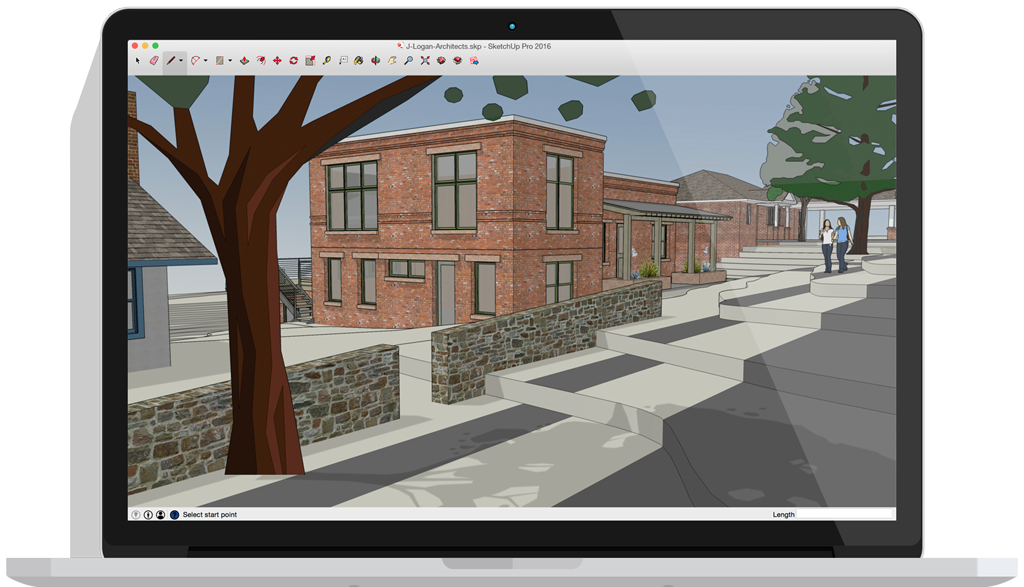Screen dimensions: 1024x587
Task: Activate the Push/Pull tool
Action: pos(244,61)
